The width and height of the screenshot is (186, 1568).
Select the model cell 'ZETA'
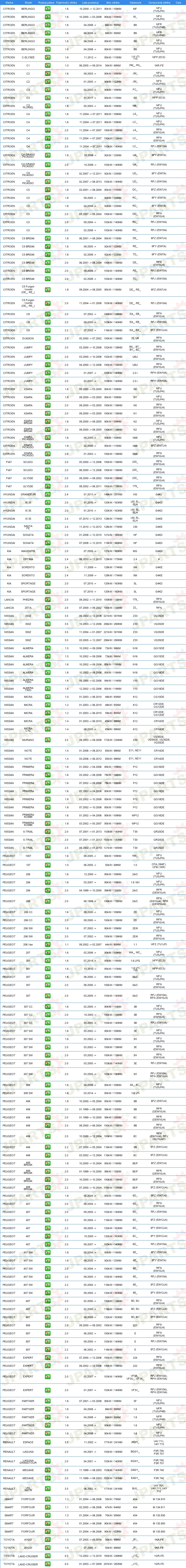tap(28, 608)
